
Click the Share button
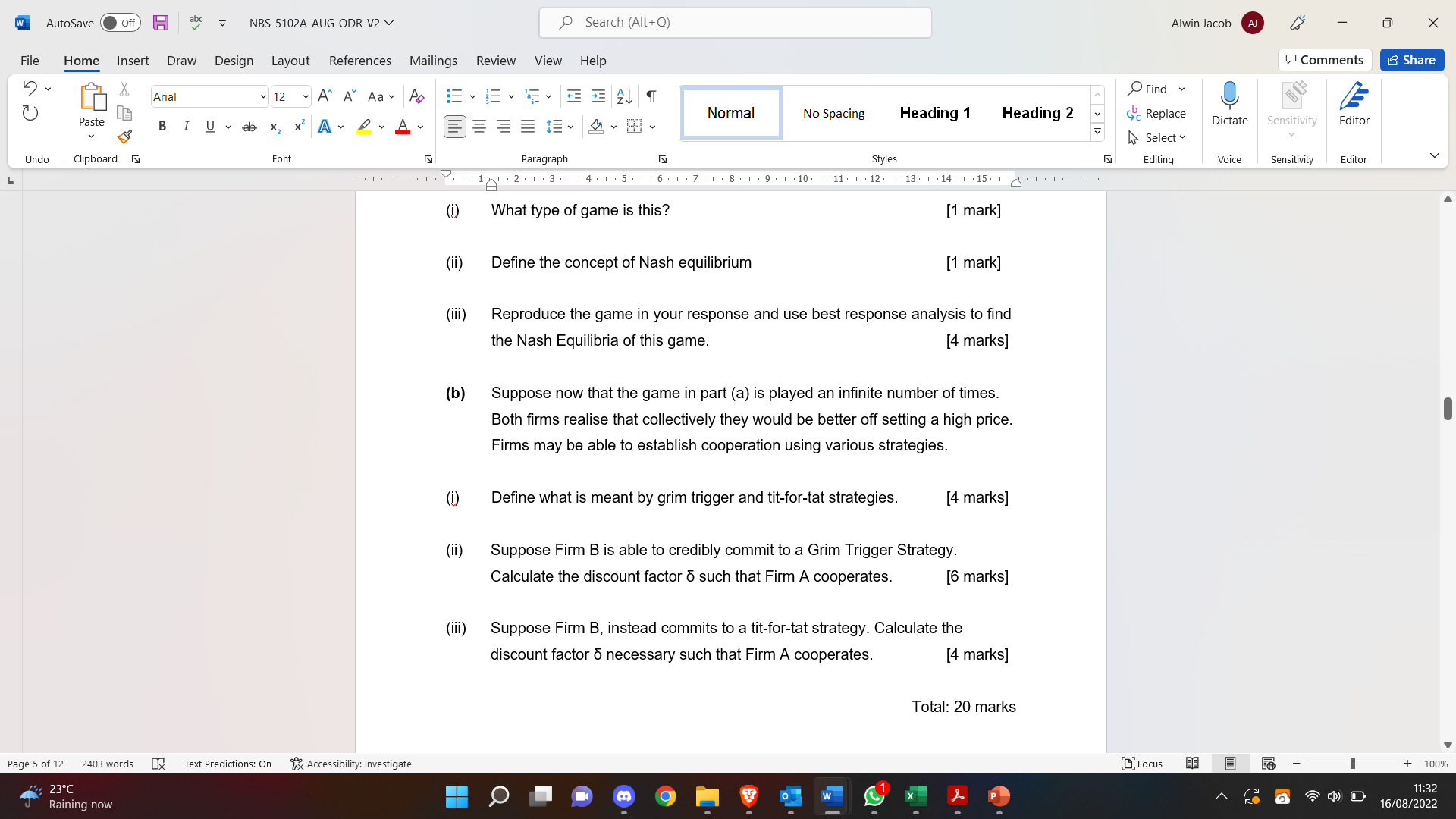tap(1412, 59)
